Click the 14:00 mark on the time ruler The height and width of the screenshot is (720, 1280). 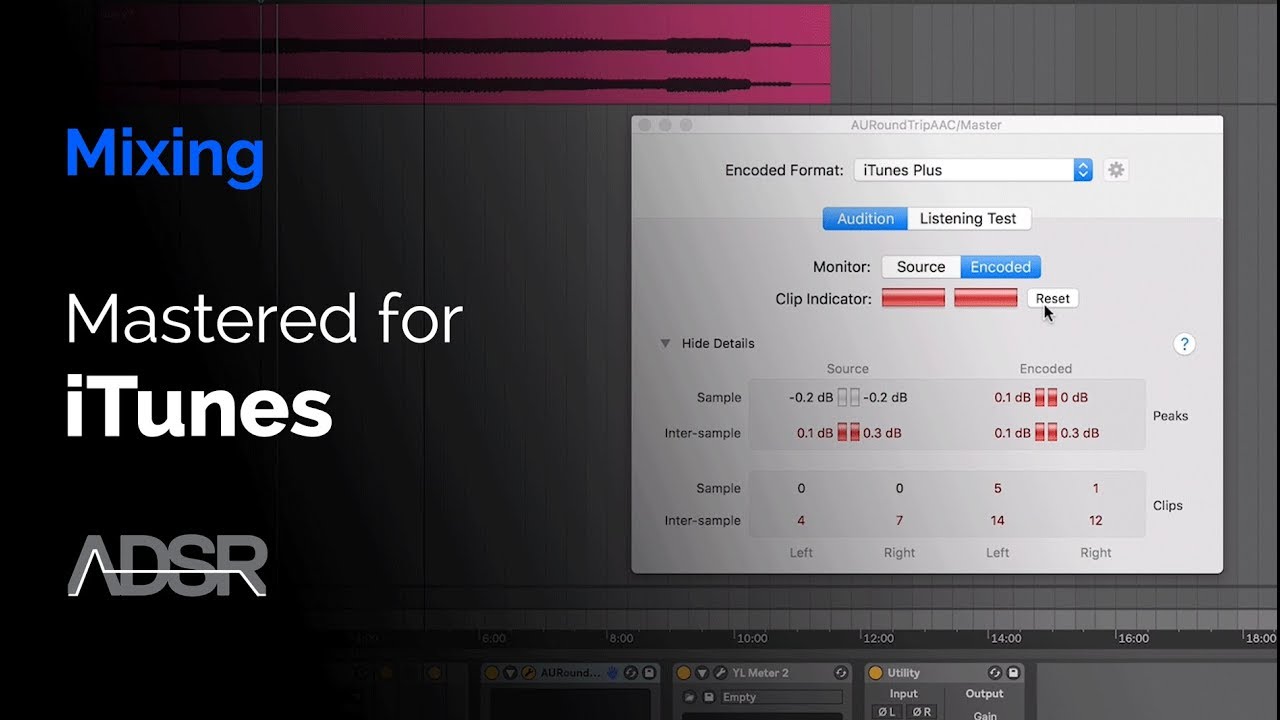tap(1006, 638)
